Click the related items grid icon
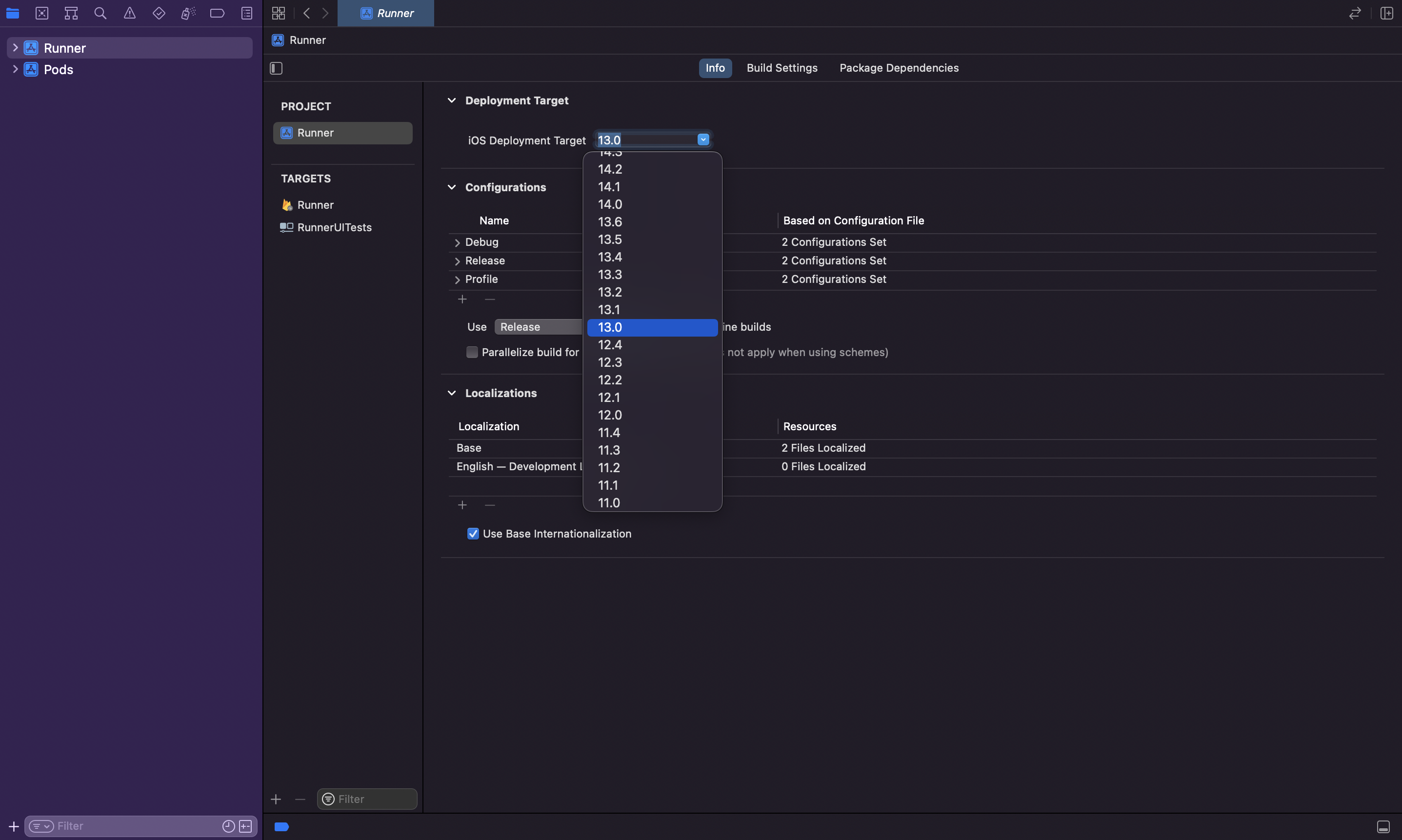 click(x=279, y=13)
